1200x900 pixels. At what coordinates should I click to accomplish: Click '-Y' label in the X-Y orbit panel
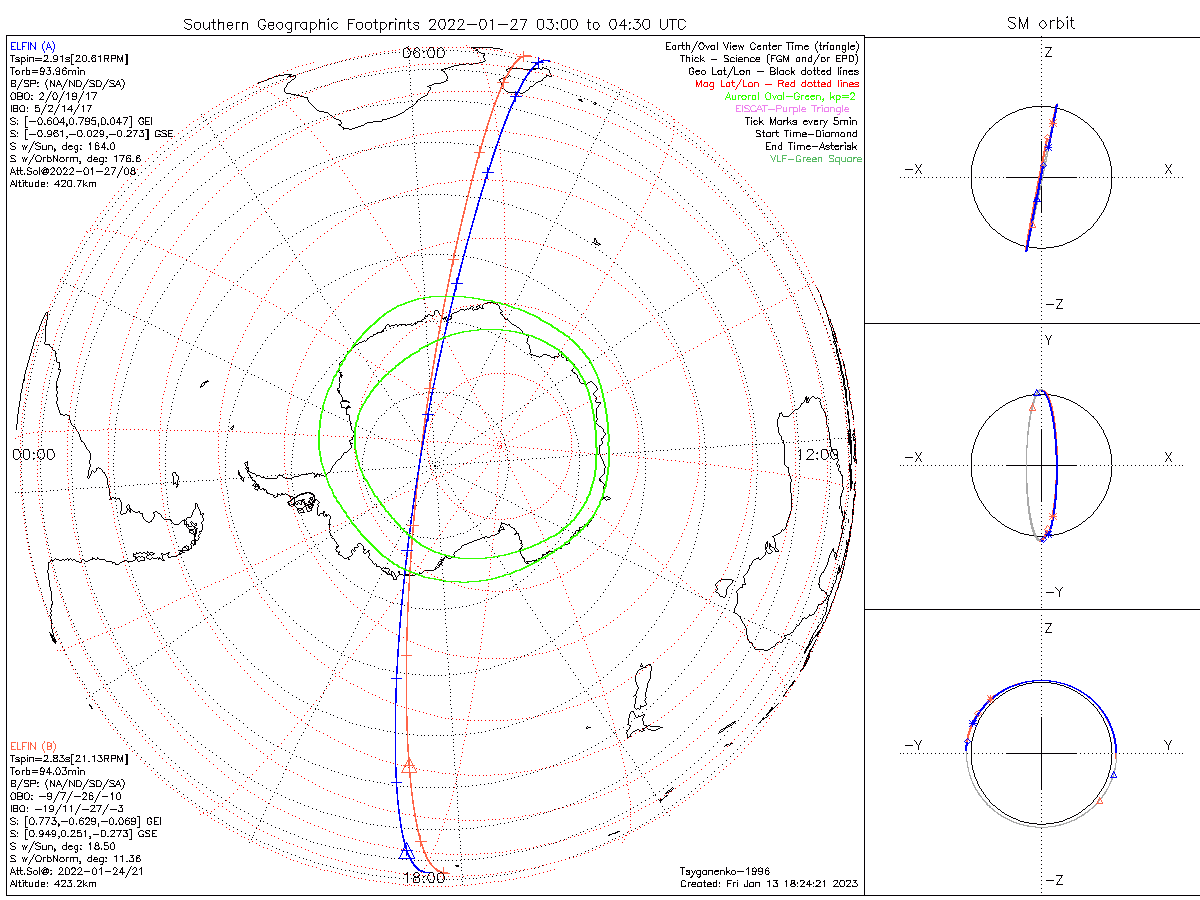[x=1054, y=593]
